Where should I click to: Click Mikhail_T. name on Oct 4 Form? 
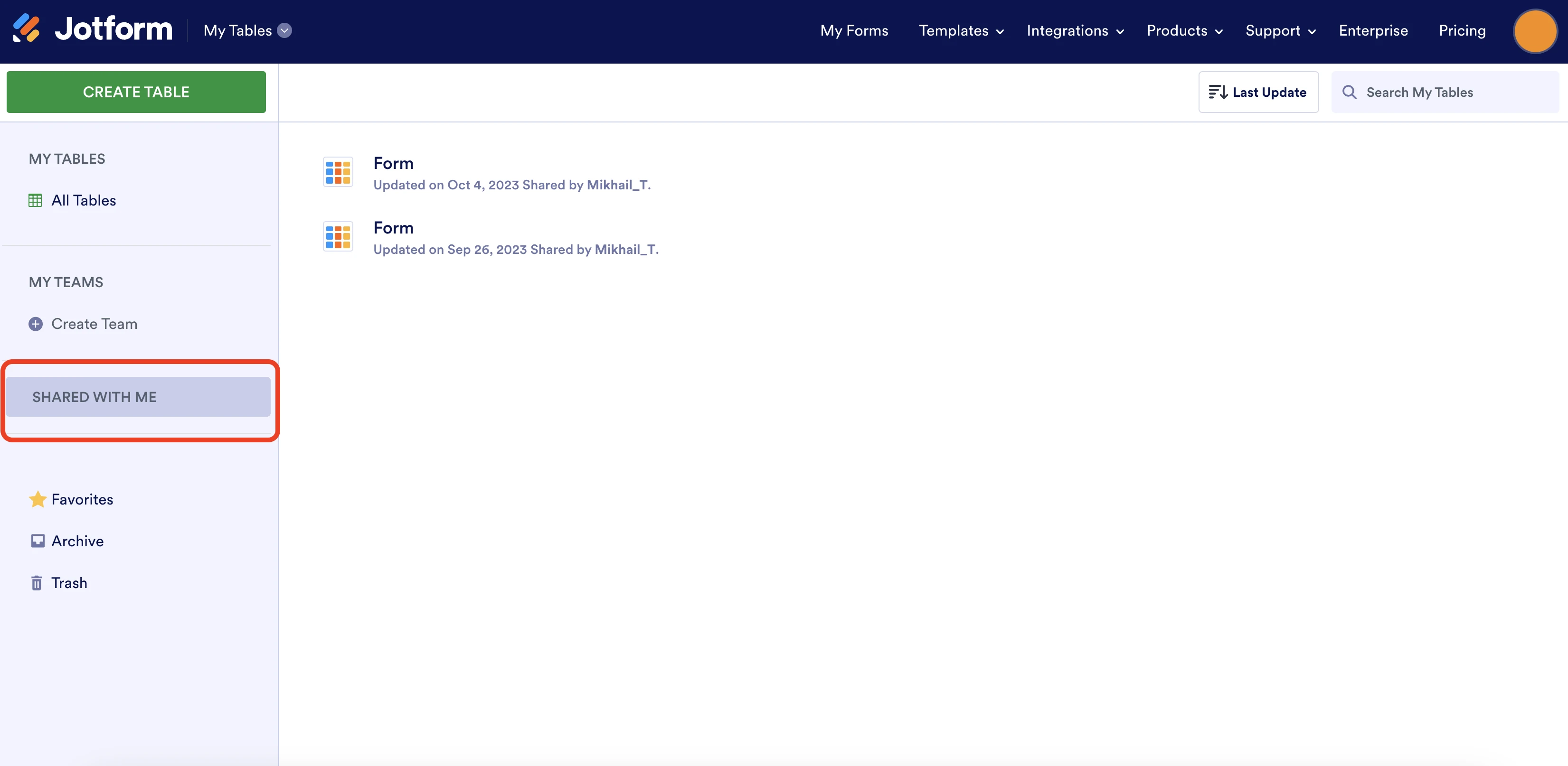coord(618,185)
